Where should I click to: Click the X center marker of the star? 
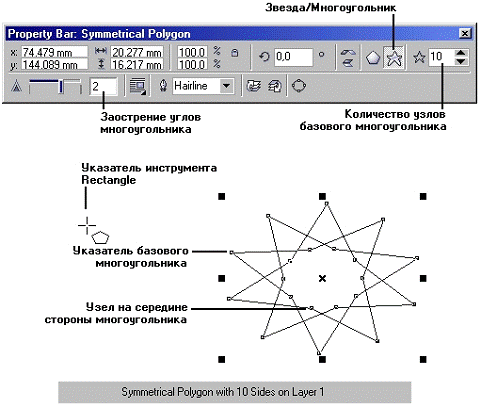click(x=322, y=278)
